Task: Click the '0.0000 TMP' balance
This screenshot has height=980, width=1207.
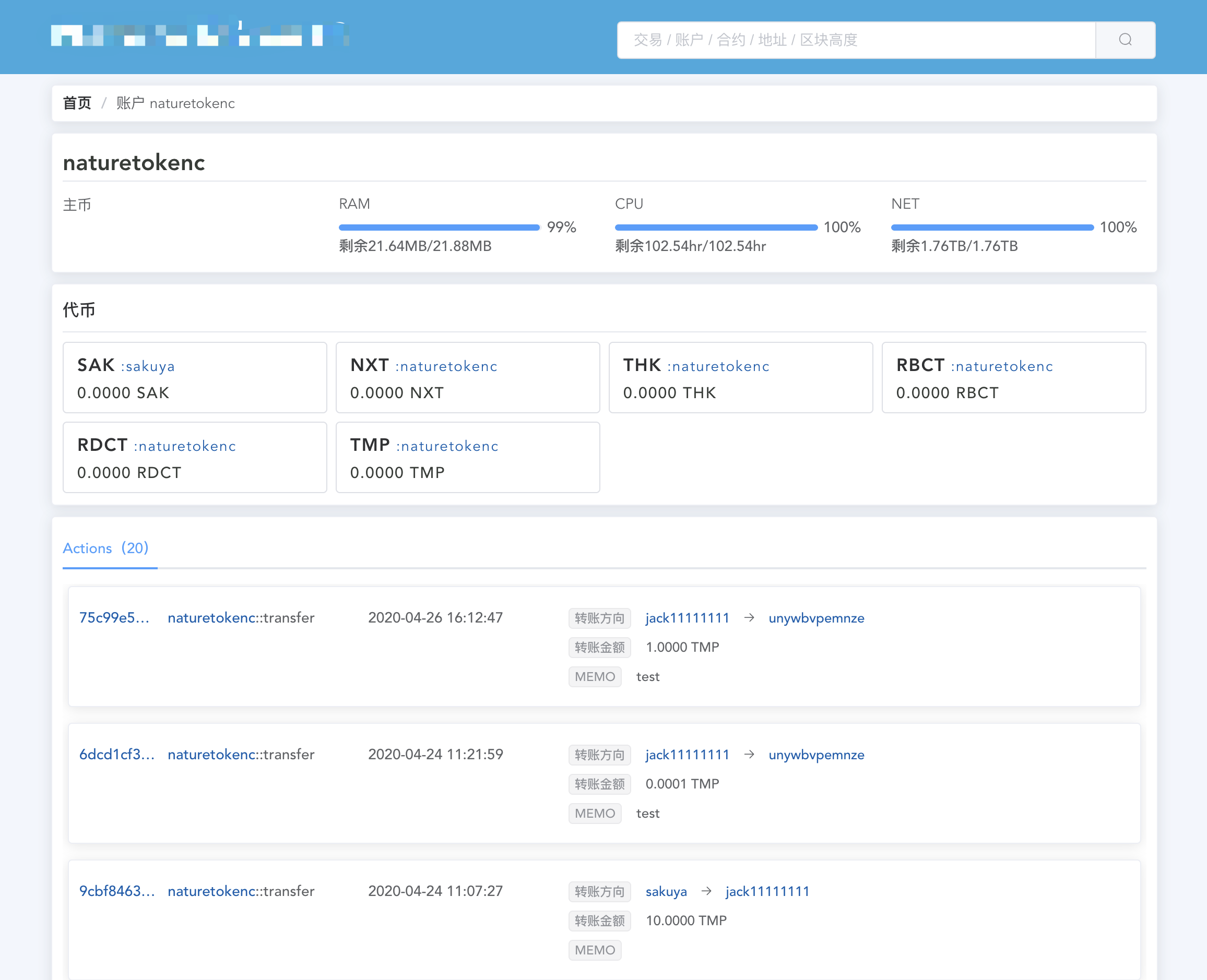Action: pos(398,472)
